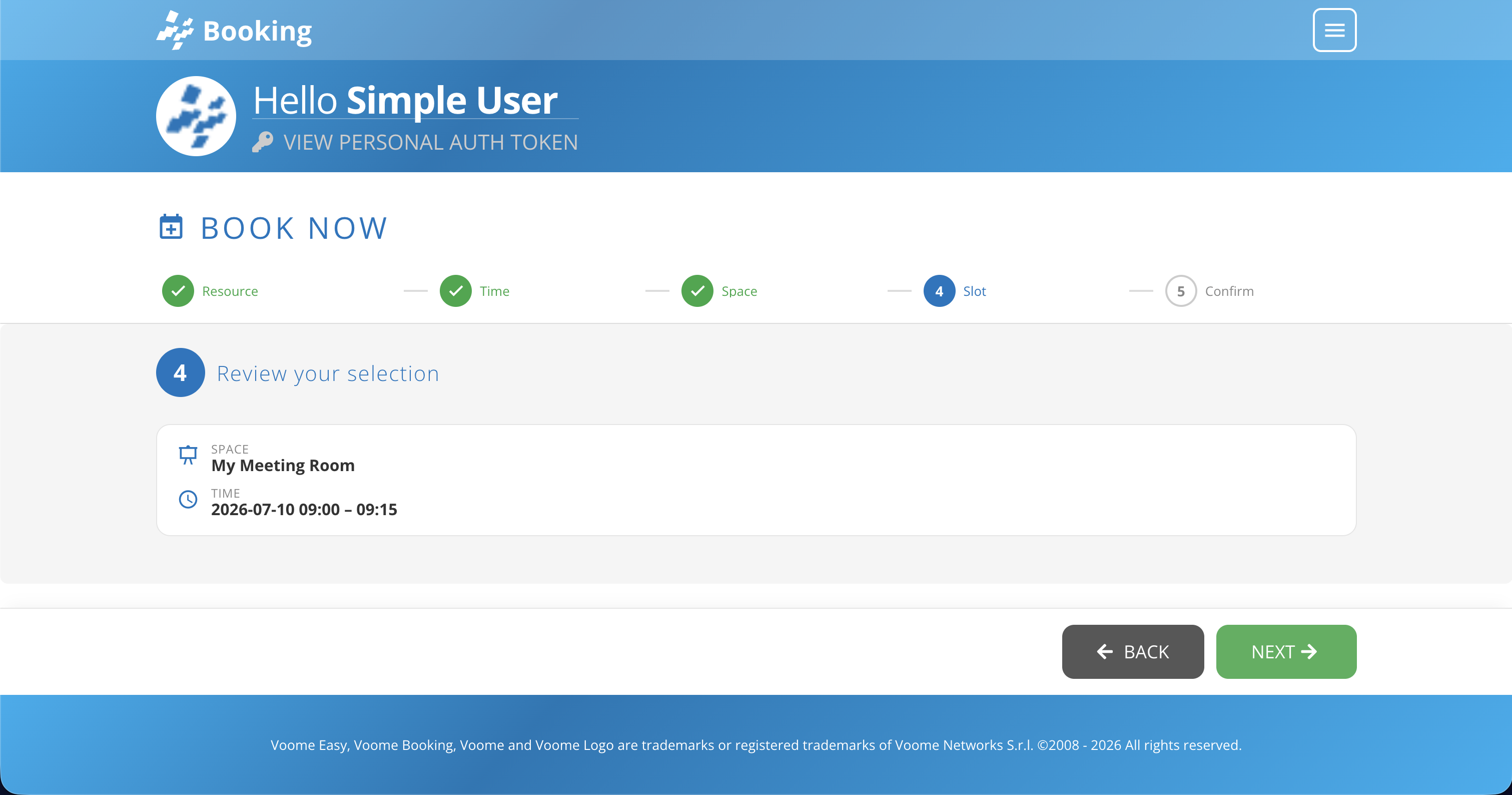Select the Confirm step label
Viewport: 1512px width, 795px height.
[1229, 291]
